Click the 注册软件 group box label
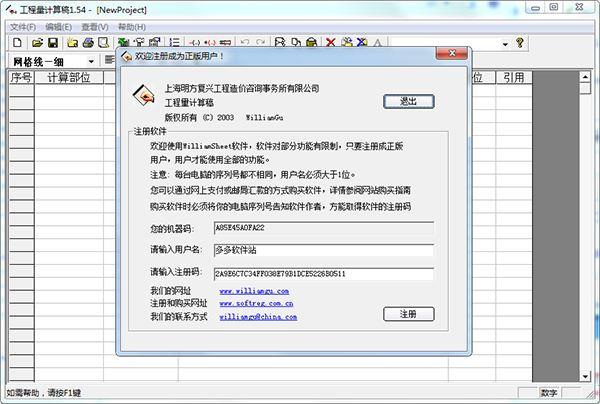This screenshot has height=404, width=600. (x=150, y=132)
